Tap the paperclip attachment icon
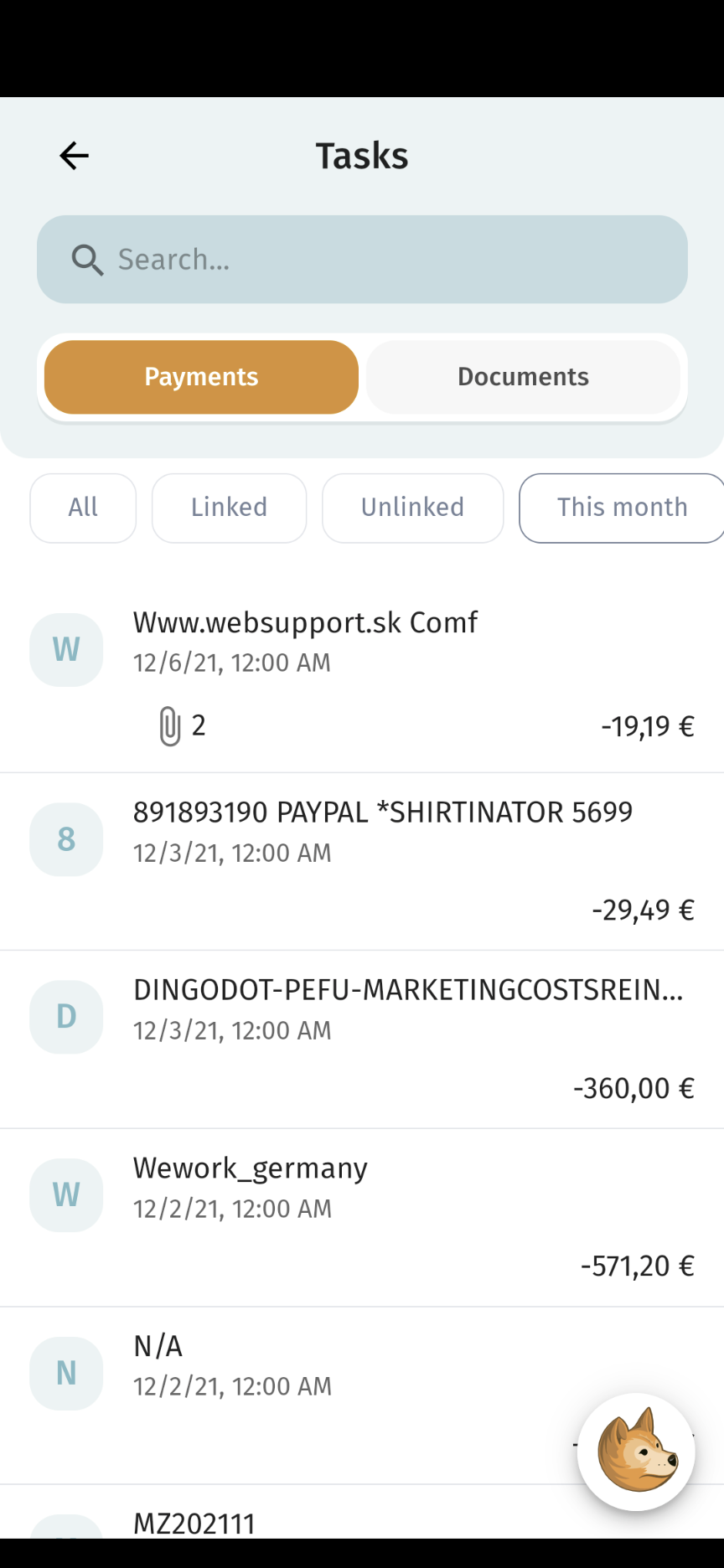Viewport: 724px width, 1568px height. click(169, 725)
